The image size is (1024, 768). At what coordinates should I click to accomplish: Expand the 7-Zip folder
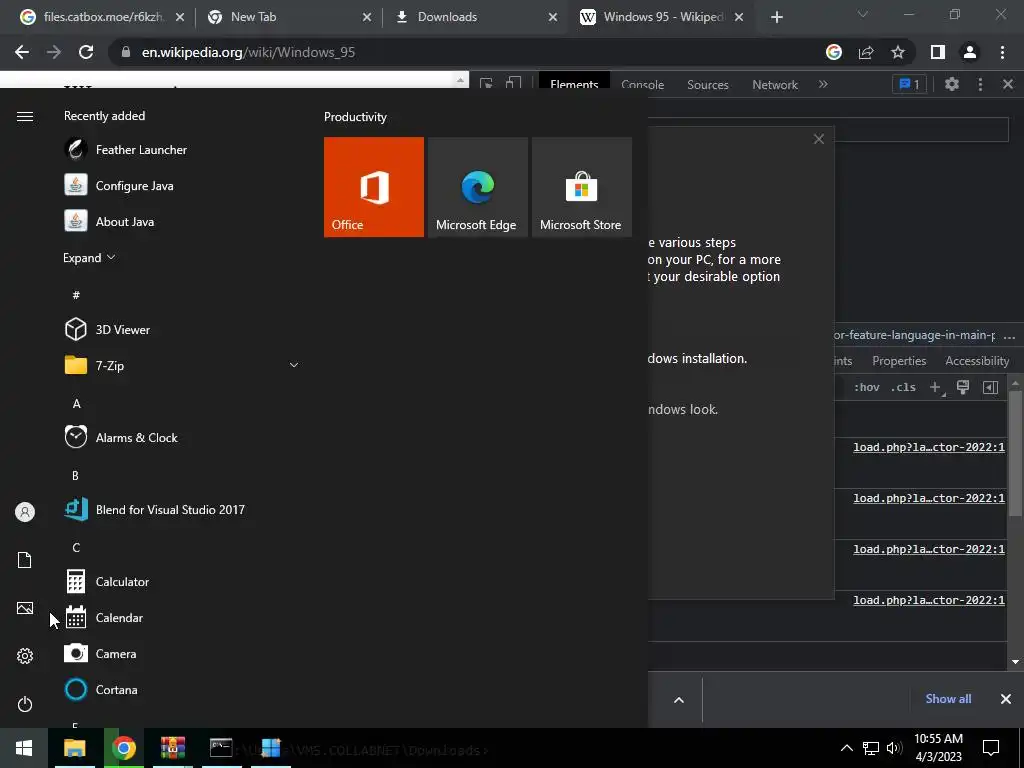tap(180, 365)
